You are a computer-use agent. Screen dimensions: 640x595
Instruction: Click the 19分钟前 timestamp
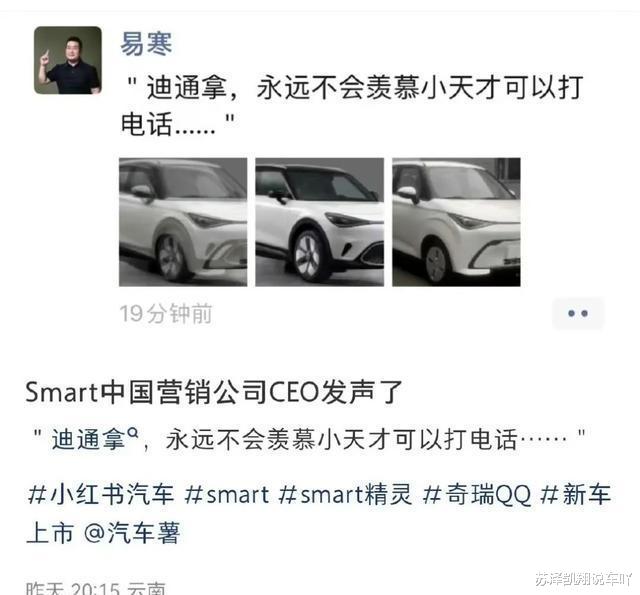pos(166,313)
